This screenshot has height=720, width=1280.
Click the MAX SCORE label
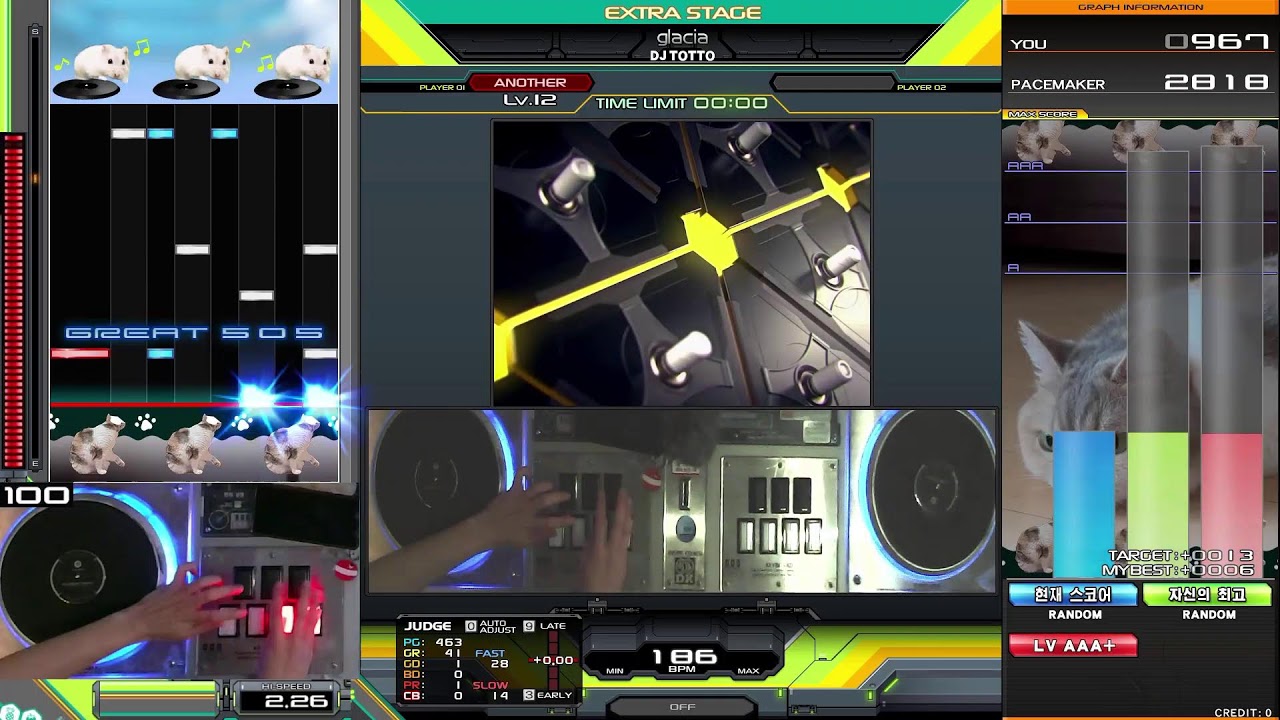point(1042,114)
